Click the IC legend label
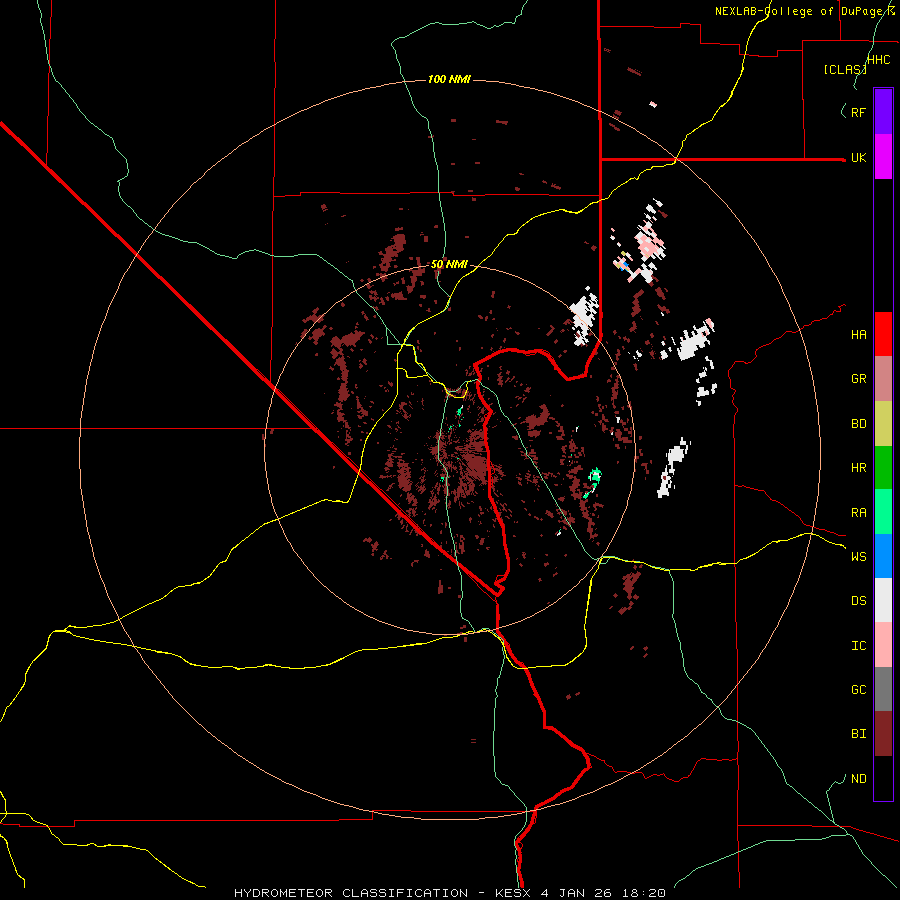The width and height of the screenshot is (900, 900). click(858, 646)
